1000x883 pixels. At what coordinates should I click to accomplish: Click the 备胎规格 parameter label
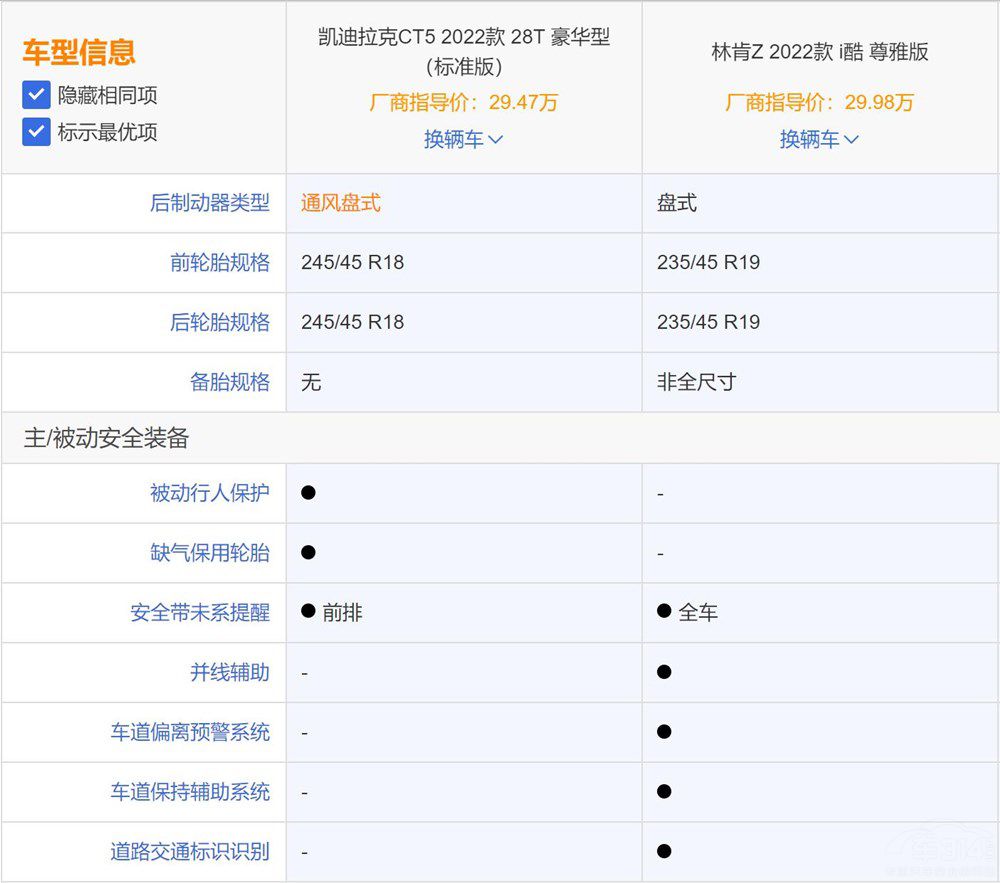[x=230, y=382]
